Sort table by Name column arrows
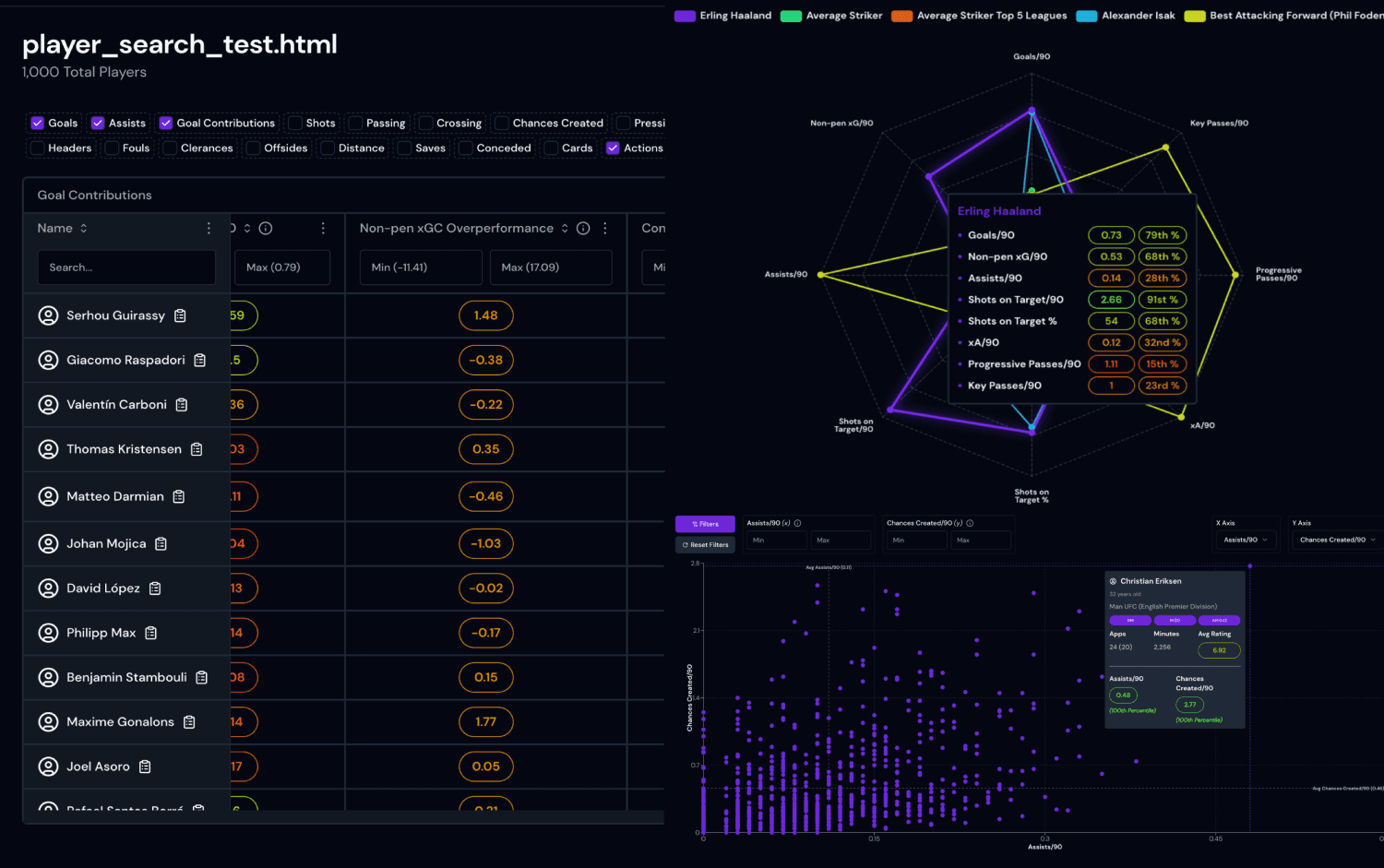Viewport: 1384px width, 868px height. [x=84, y=228]
